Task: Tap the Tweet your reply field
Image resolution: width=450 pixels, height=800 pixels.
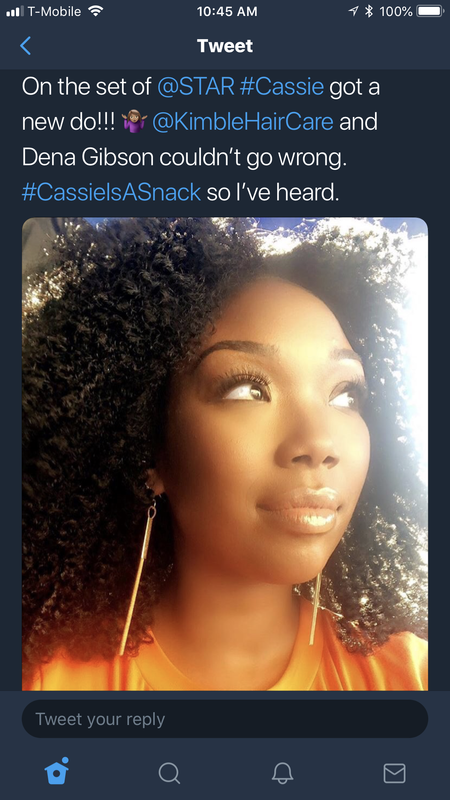Action: point(225,719)
